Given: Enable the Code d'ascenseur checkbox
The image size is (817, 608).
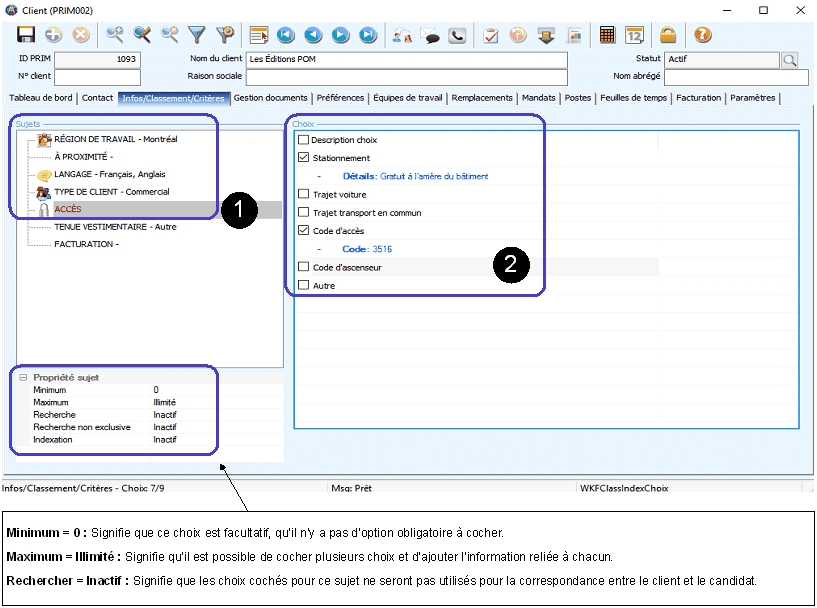Looking at the screenshot, I should coord(304,267).
